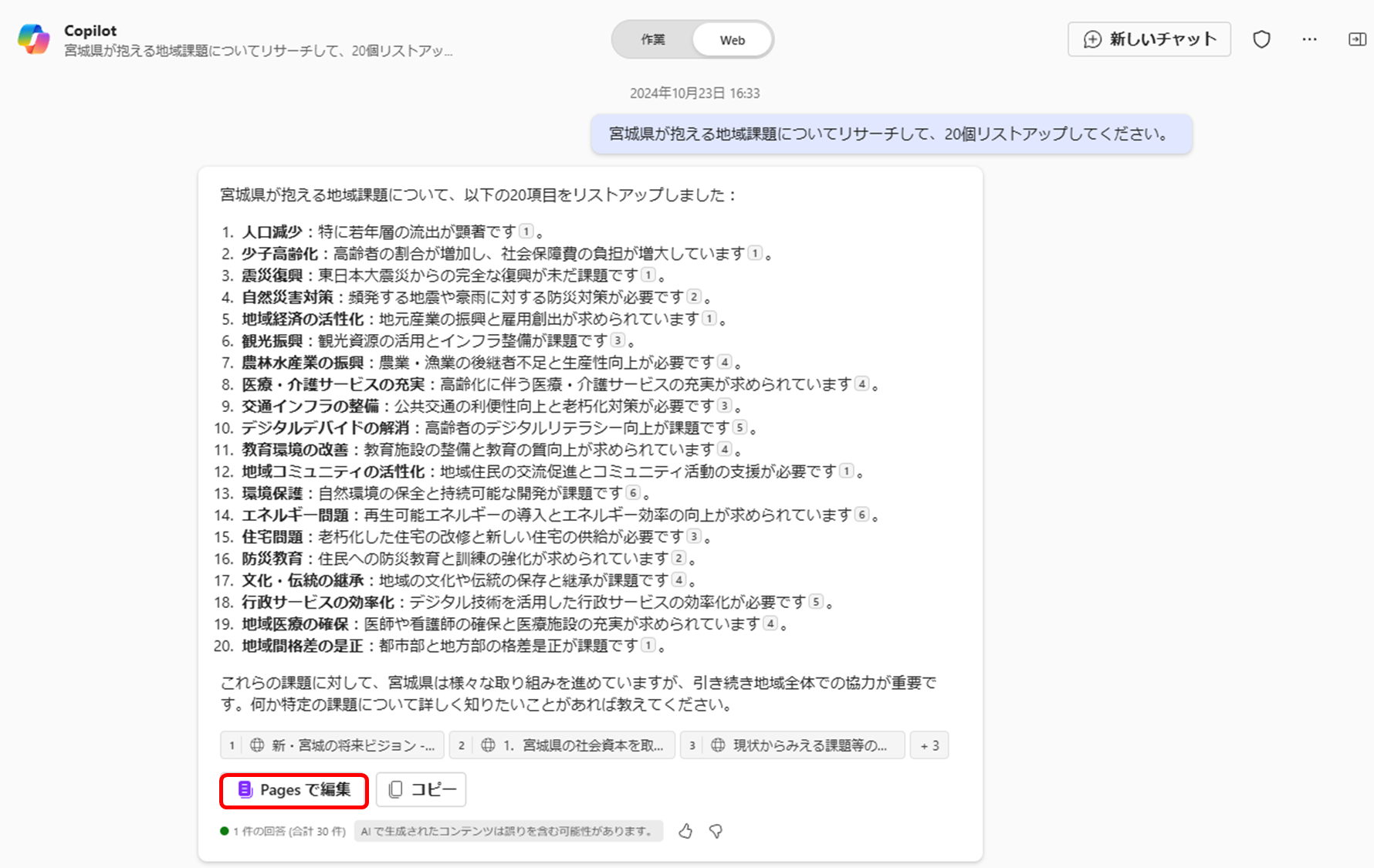Select the 少子高齢化 list item

point(498,254)
